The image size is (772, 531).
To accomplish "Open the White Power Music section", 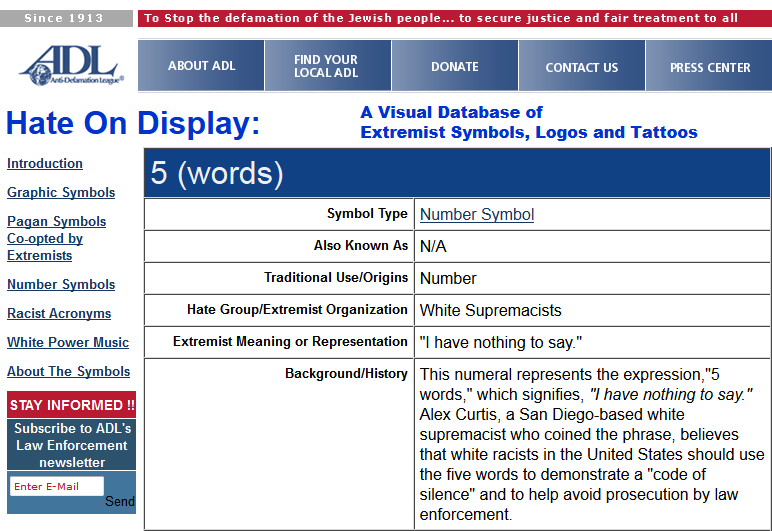I will [x=68, y=342].
